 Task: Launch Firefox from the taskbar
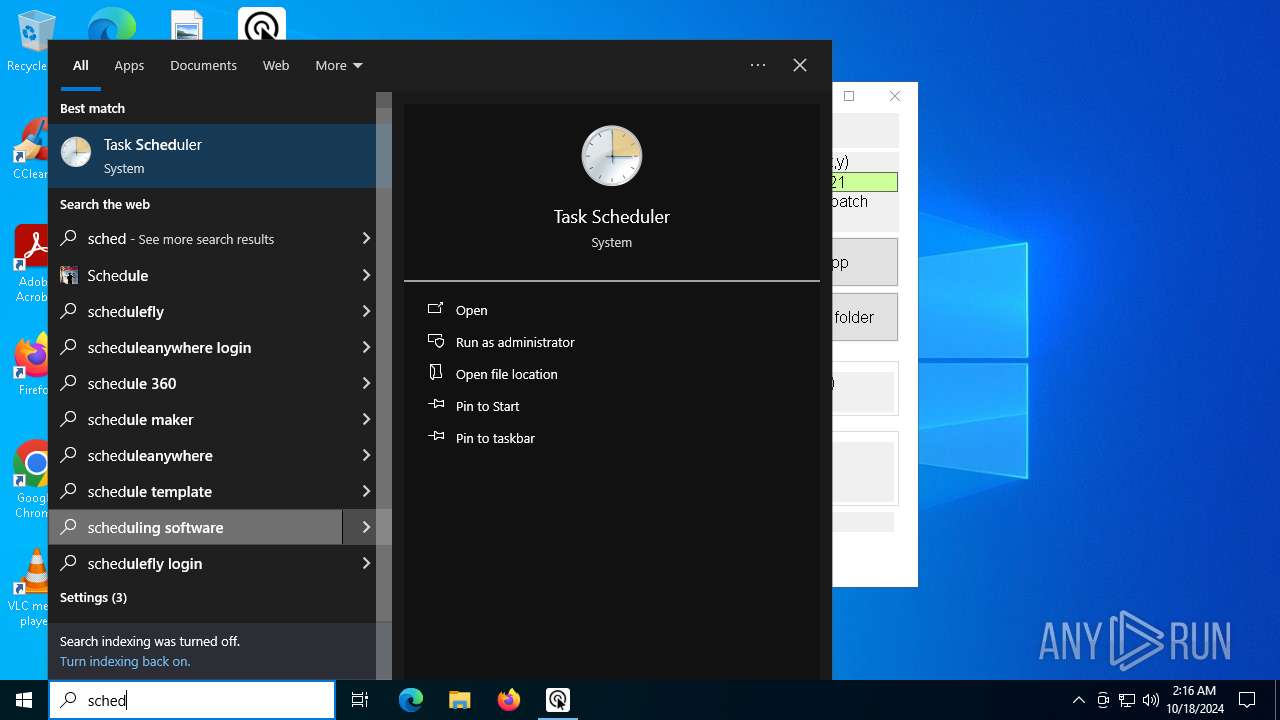click(509, 700)
